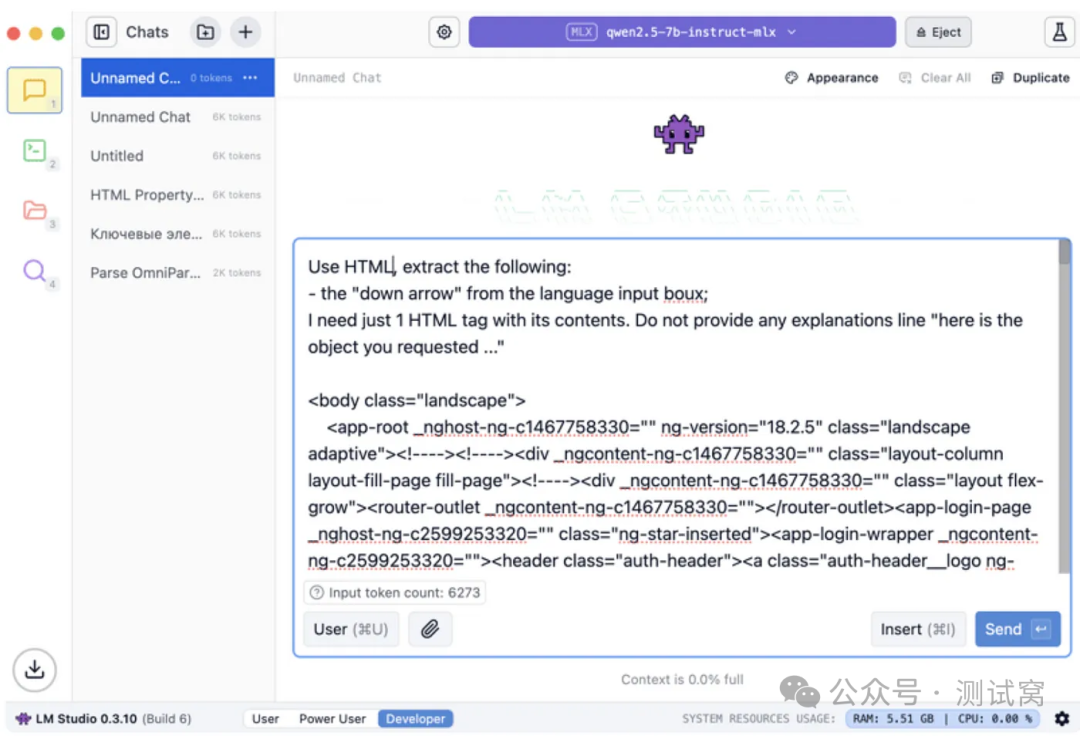Viewport: 1080px width, 736px height.
Task: Click the Context is 0.0% full text
Action: coord(682,679)
